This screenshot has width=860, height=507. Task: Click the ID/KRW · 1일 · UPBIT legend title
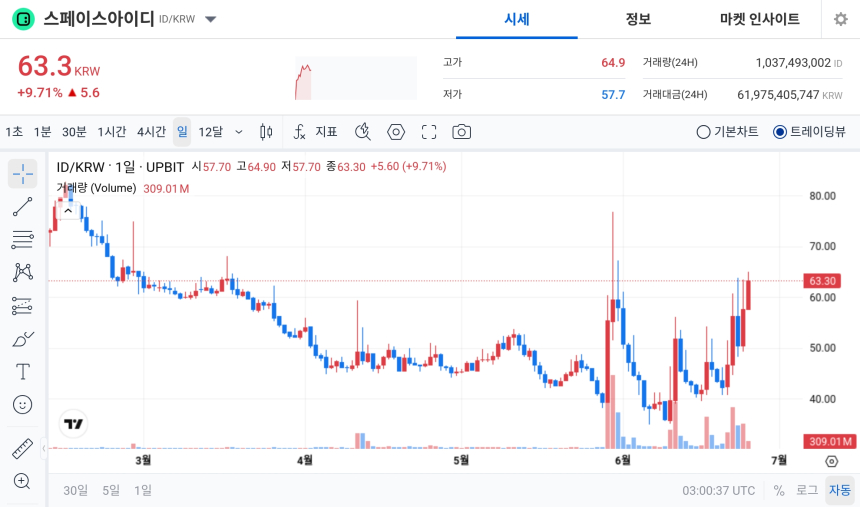point(120,167)
